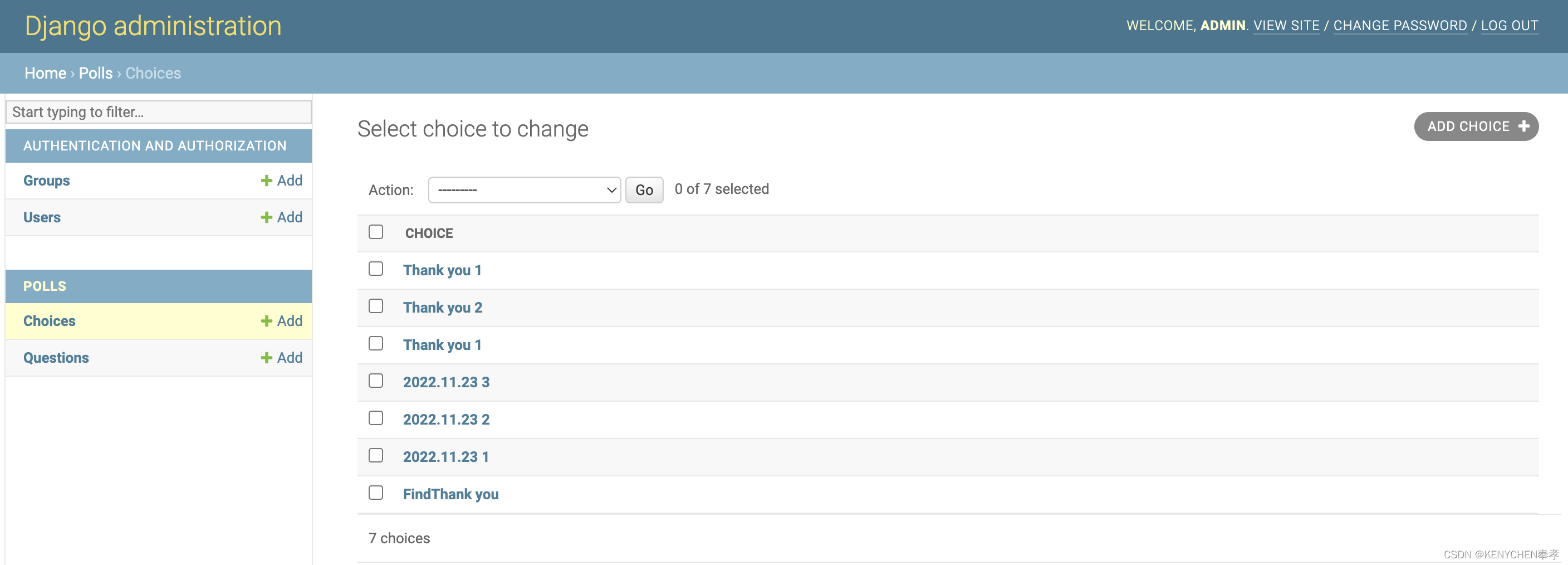The width and height of the screenshot is (1568, 565).
Task: Open the 2022.11.23 1 choice
Action: pyautogui.click(x=445, y=456)
